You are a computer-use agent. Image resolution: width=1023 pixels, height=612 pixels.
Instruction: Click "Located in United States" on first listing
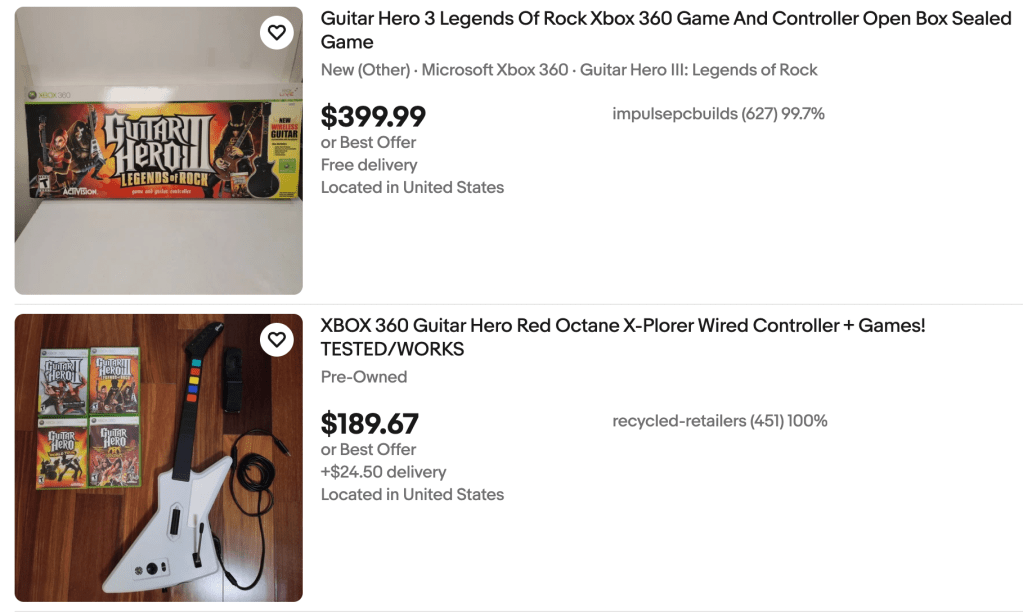[x=412, y=187]
